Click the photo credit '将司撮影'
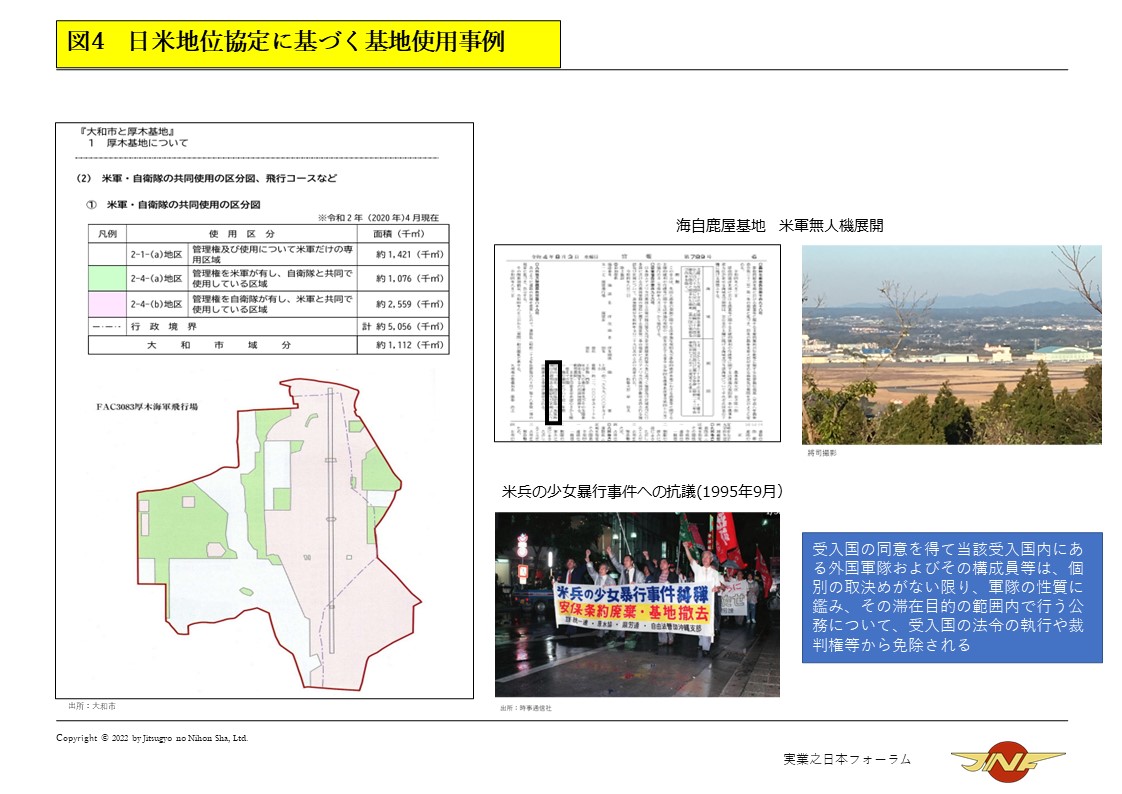 (822, 454)
